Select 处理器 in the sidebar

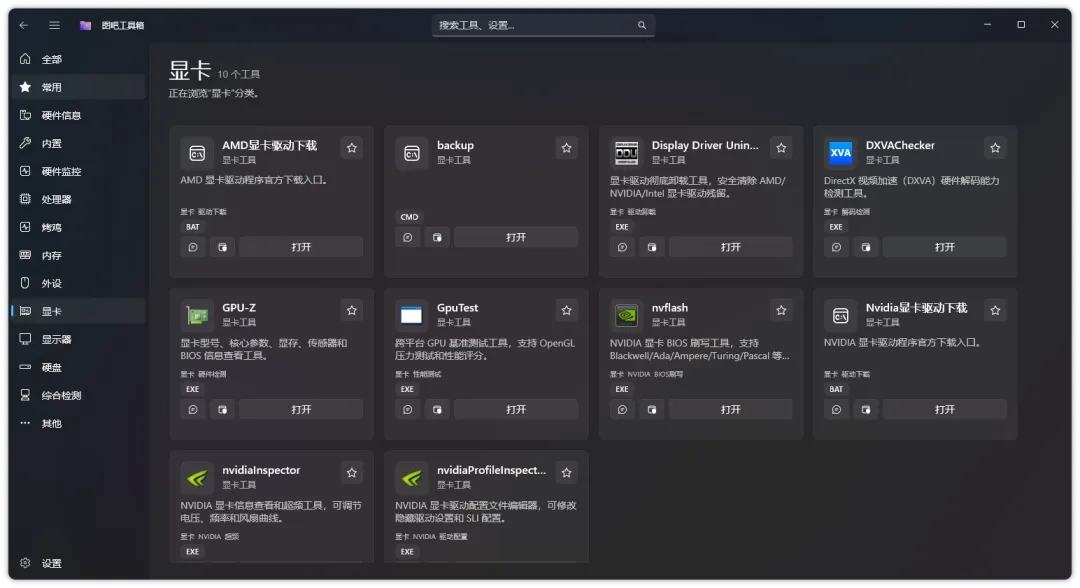click(79, 200)
